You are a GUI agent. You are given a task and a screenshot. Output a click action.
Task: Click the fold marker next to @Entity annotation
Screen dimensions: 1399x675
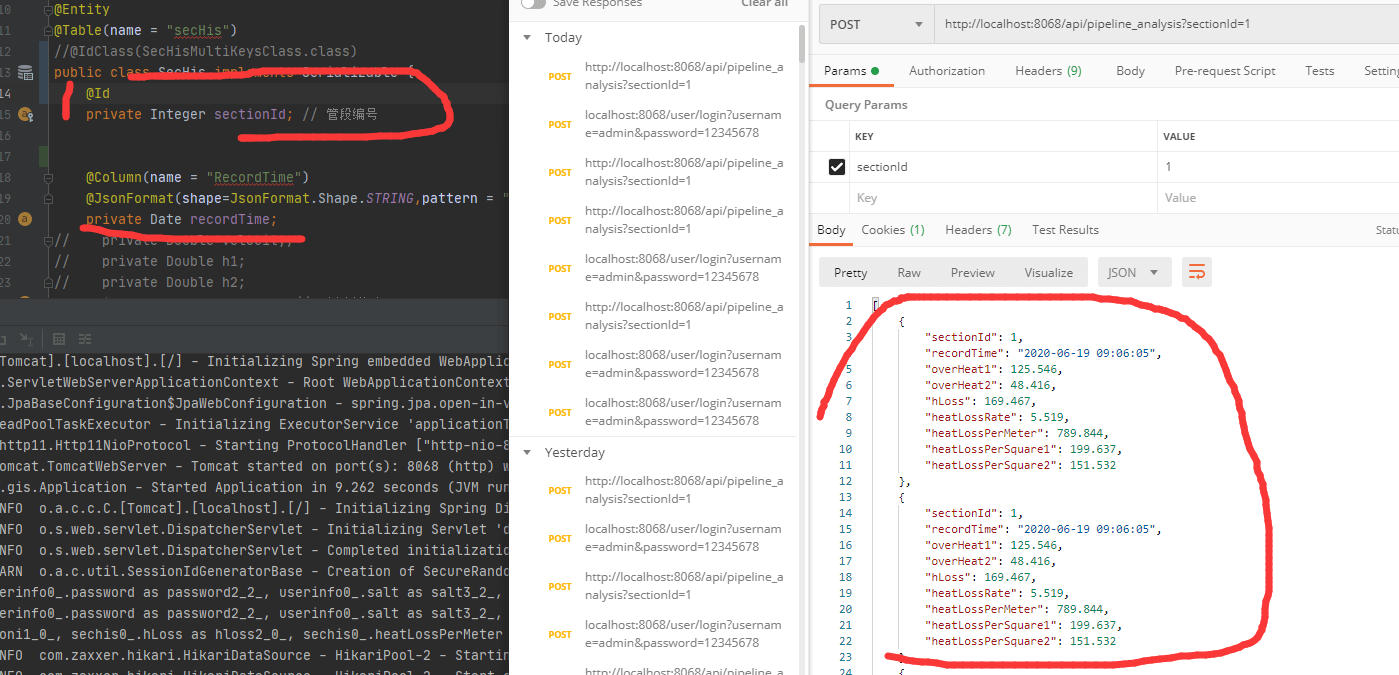[50, 9]
